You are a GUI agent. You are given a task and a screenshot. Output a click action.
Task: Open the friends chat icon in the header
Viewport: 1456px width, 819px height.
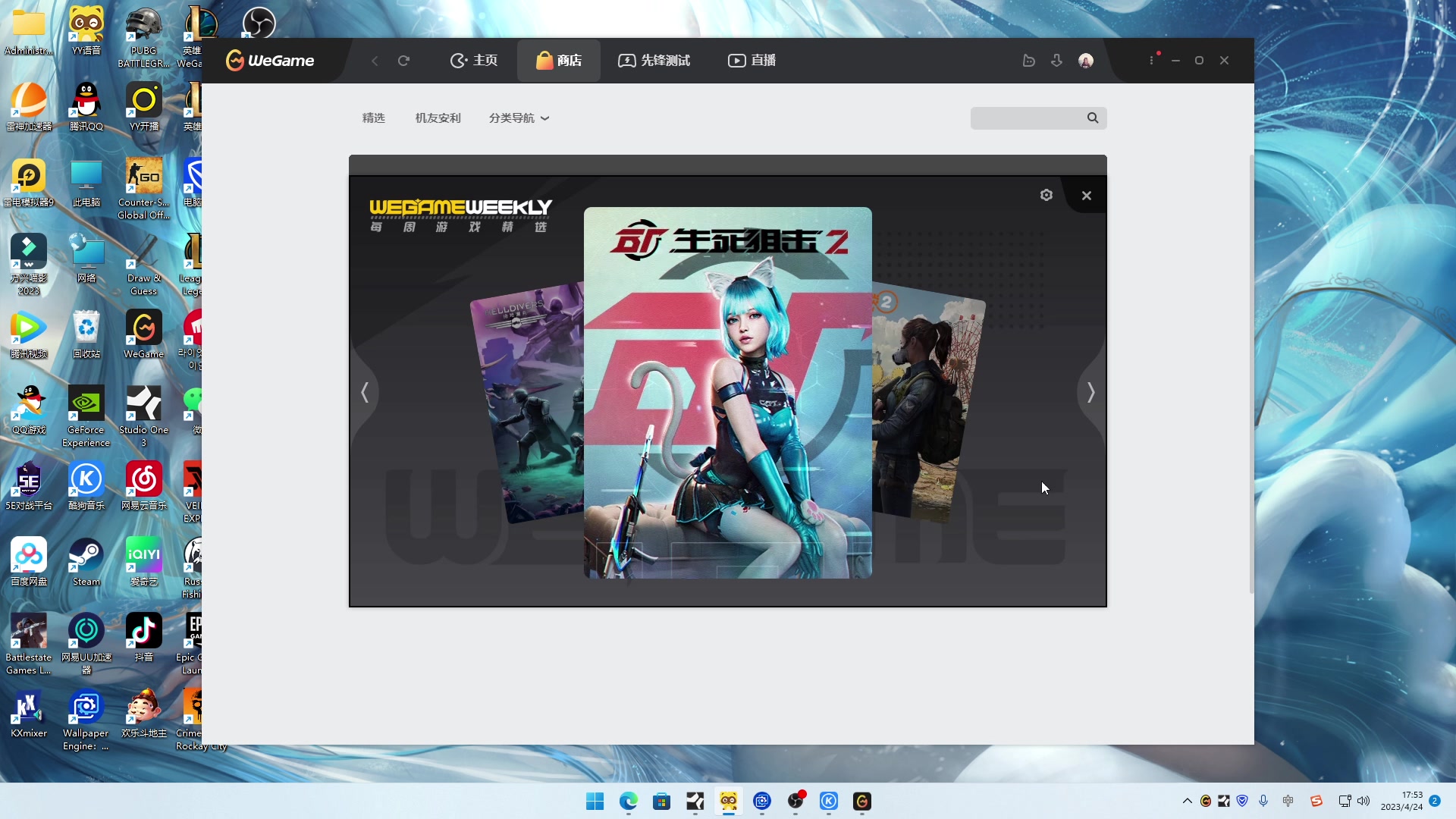(x=1028, y=61)
